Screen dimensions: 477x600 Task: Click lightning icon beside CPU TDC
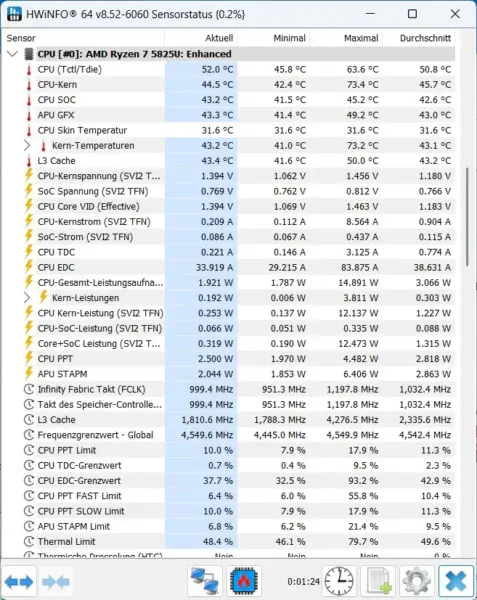[x=29, y=251]
